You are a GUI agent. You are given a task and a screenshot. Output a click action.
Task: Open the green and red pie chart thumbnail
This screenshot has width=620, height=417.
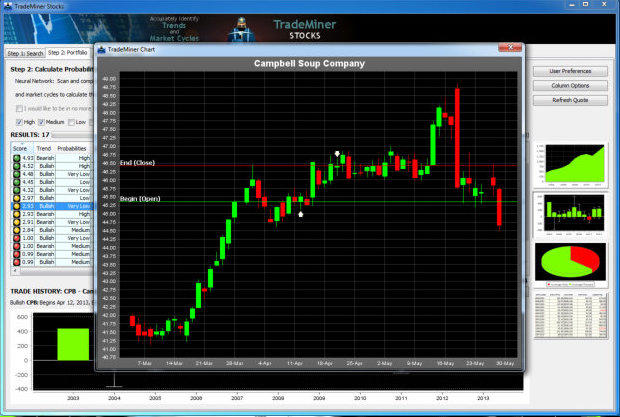click(571, 264)
